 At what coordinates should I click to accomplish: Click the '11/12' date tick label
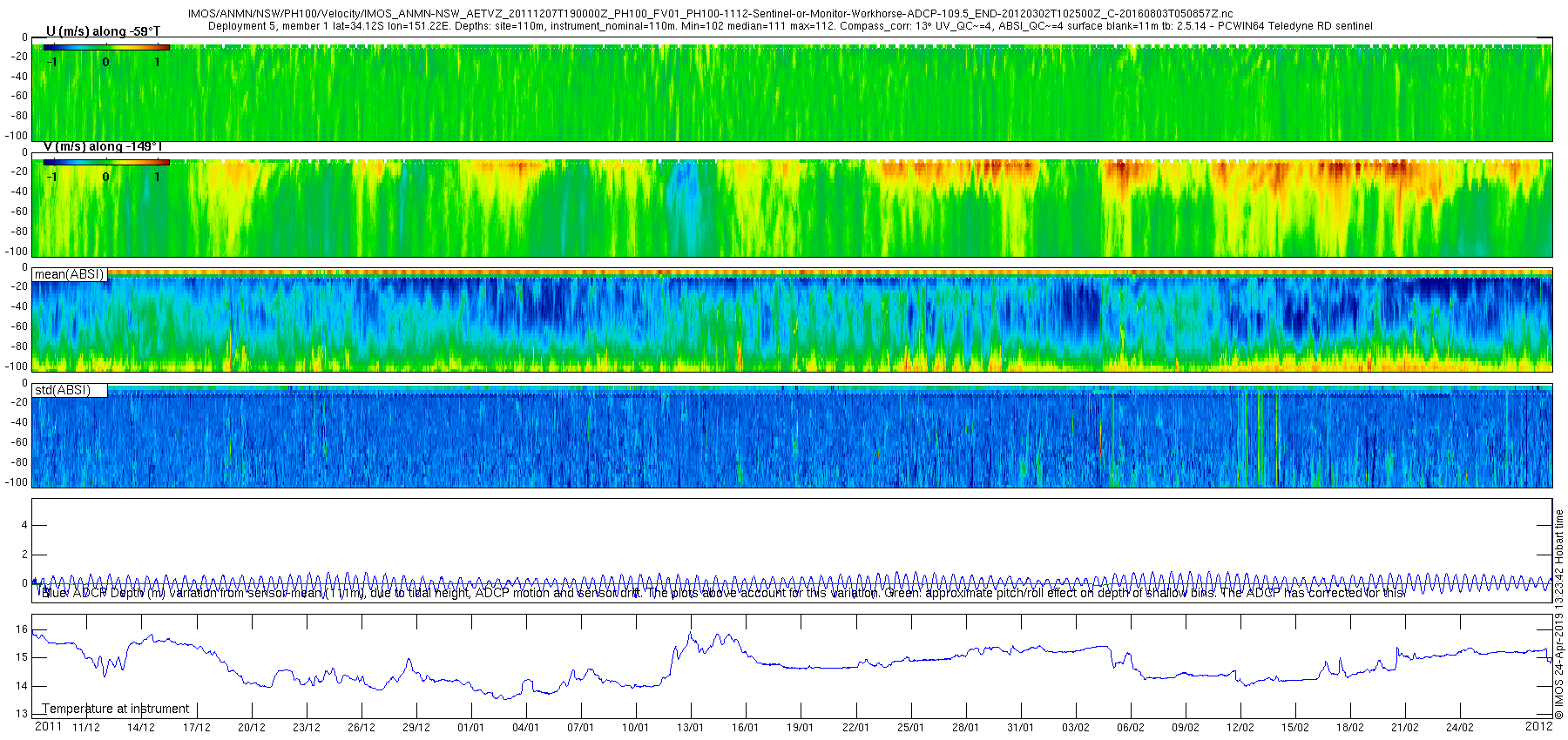point(86,728)
